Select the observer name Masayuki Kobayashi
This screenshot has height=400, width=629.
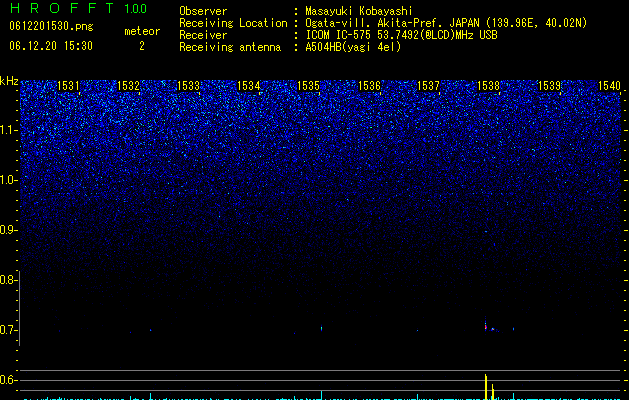(x=359, y=11)
